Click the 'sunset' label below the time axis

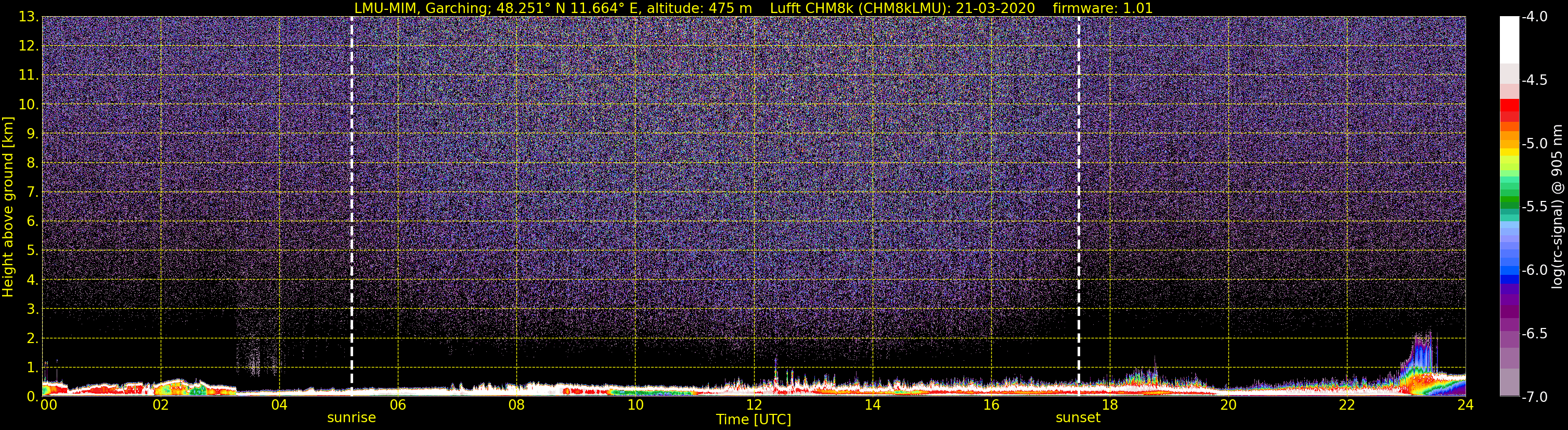[1078, 418]
